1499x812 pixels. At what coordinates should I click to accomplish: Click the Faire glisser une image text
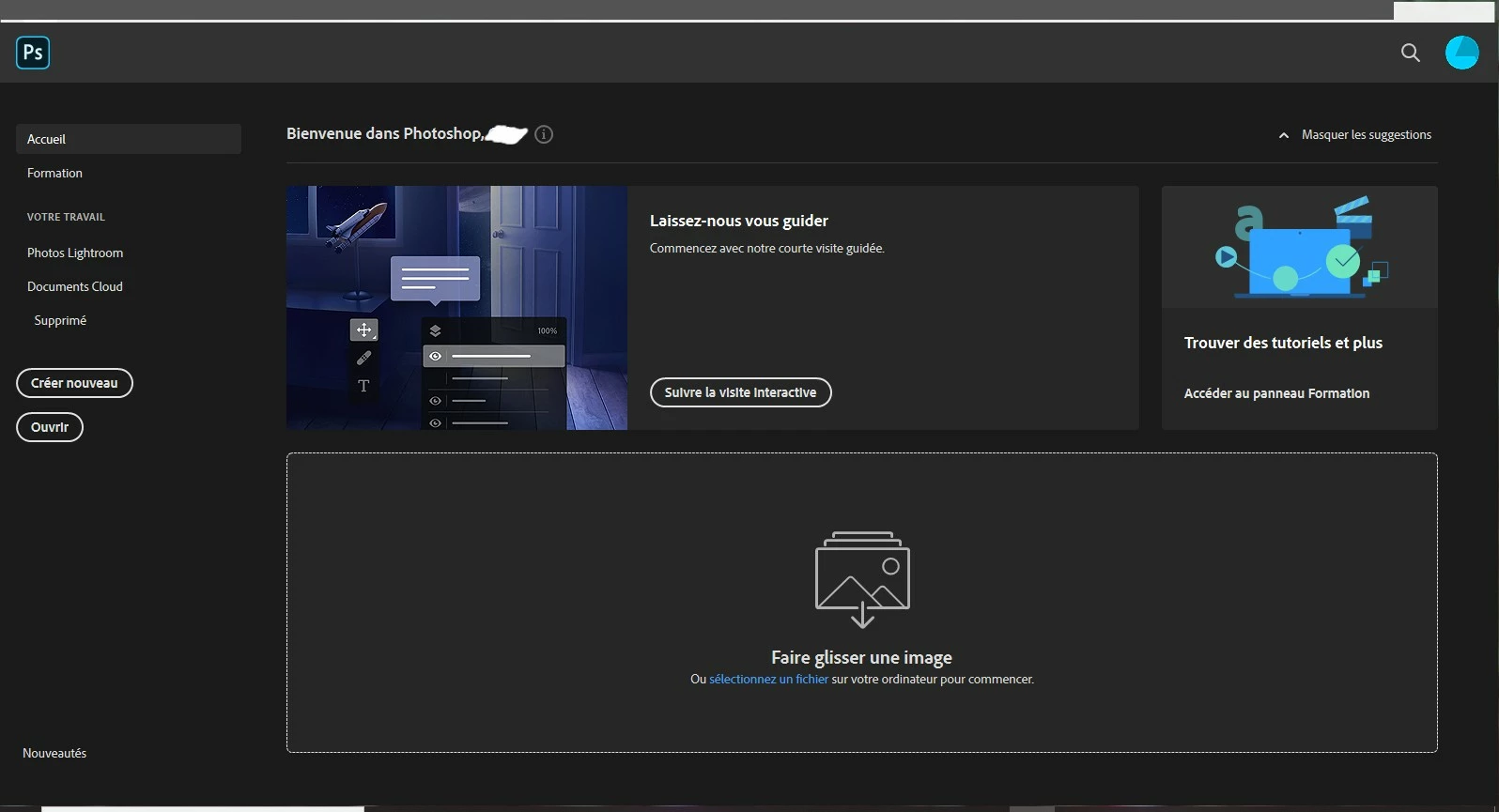[x=861, y=657]
